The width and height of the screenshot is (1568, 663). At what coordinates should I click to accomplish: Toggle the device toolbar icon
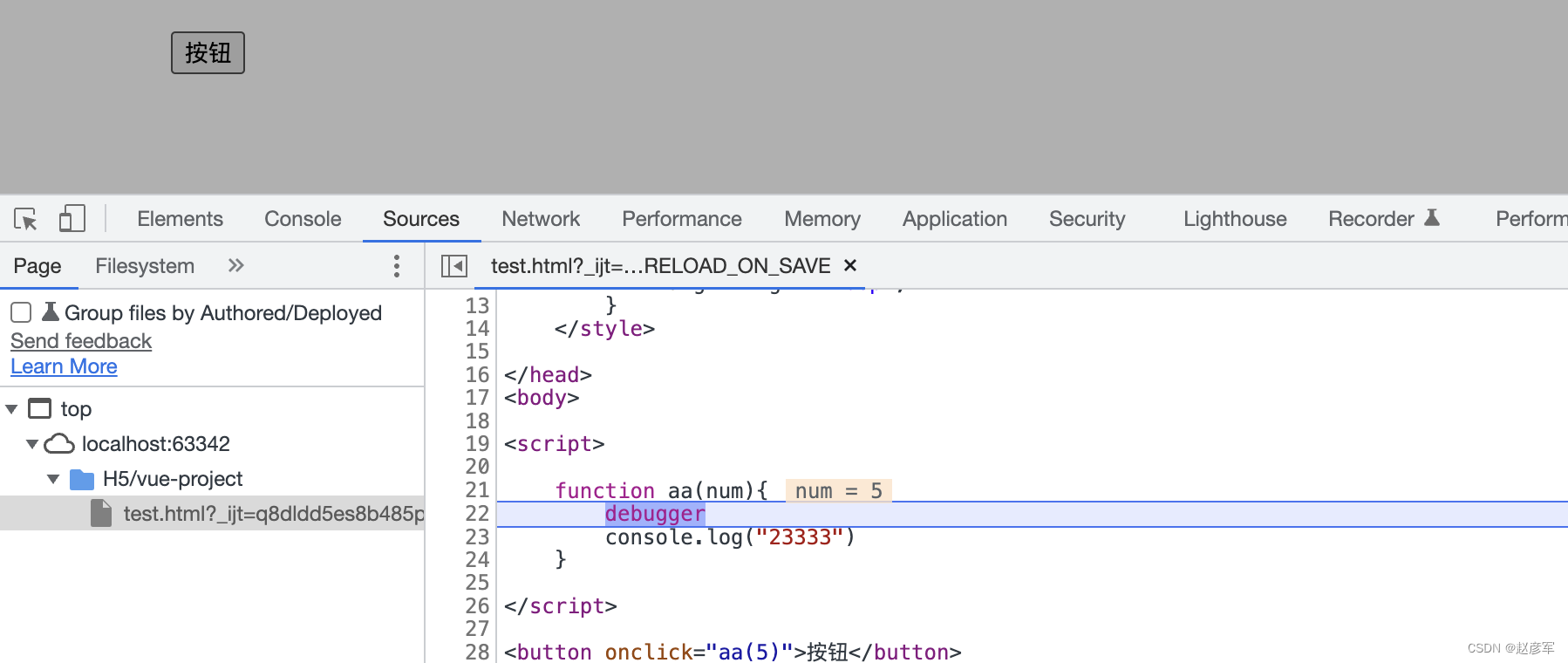tap(72, 219)
